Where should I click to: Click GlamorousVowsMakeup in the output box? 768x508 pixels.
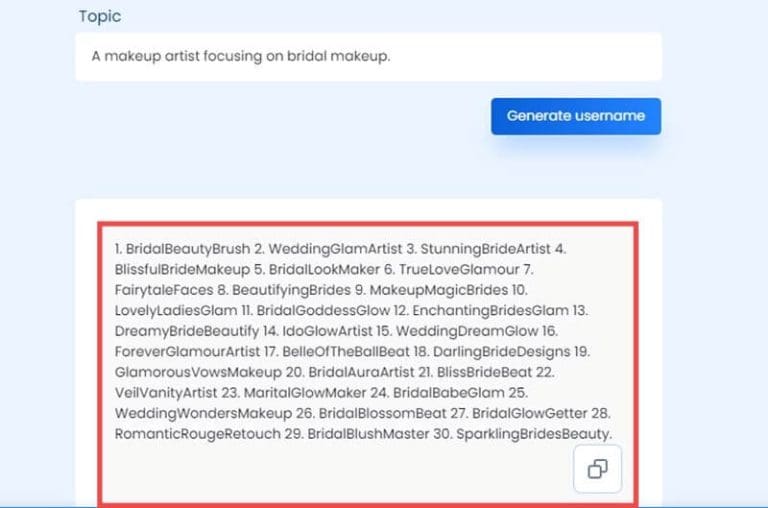[198, 372]
